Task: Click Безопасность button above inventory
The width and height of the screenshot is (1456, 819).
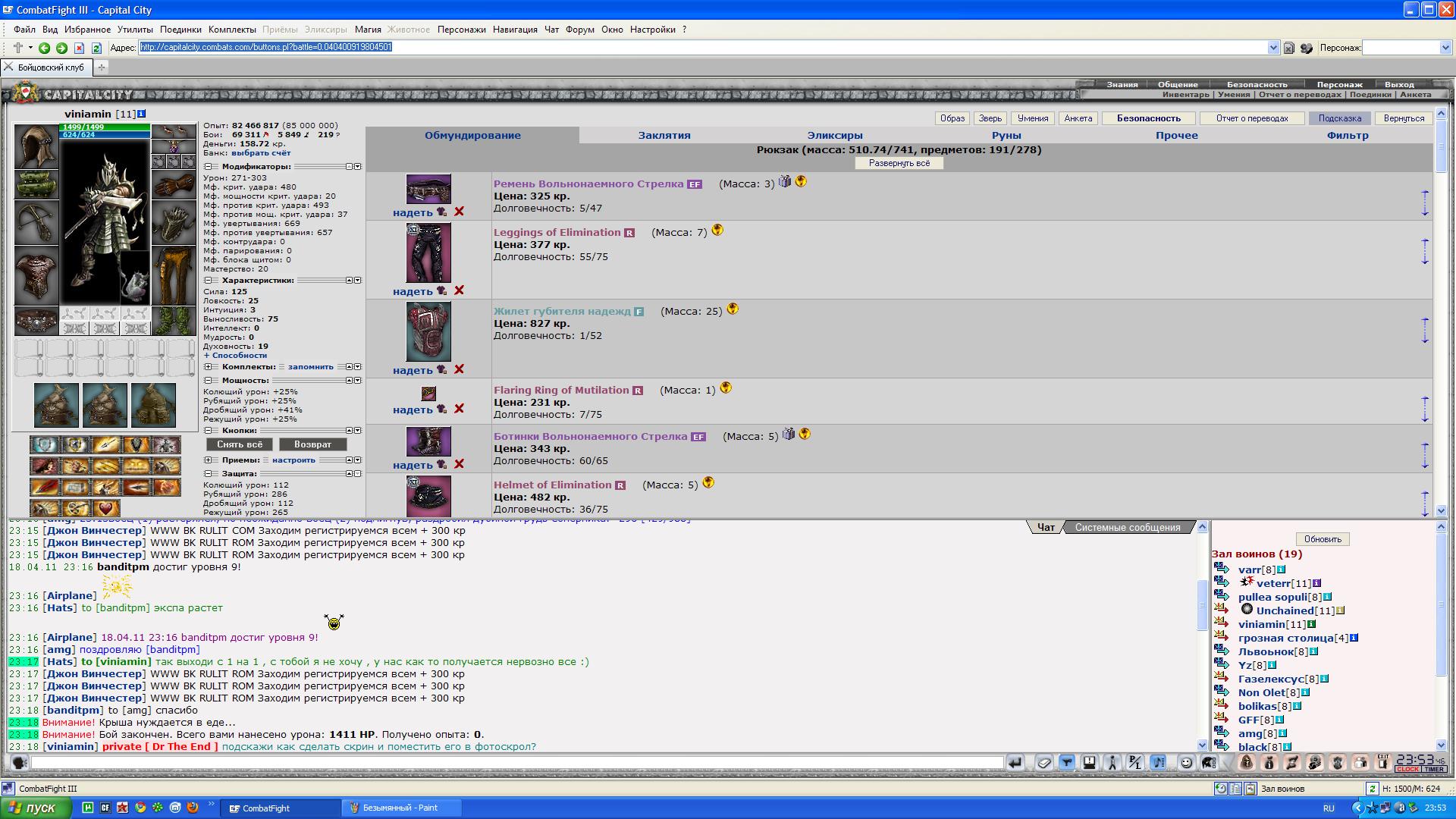Action: click(x=1148, y=118)
